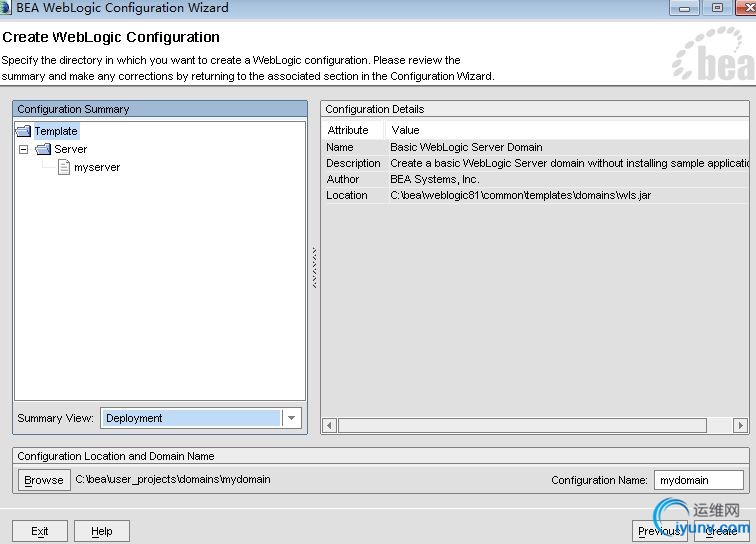756x544 pixels.
Task: Select the myserver tree entry
Action: 97,167
